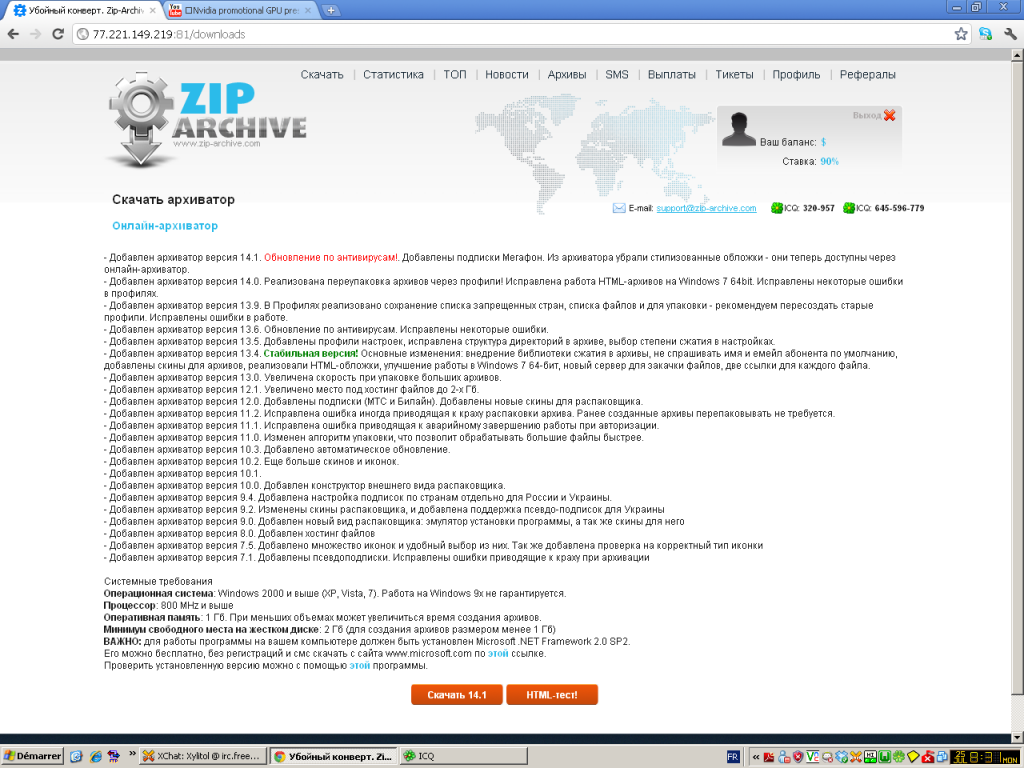Click the red X logout icon
Image resolution: width=1024 pixels, height=768 pixels.
coord(889,116)
